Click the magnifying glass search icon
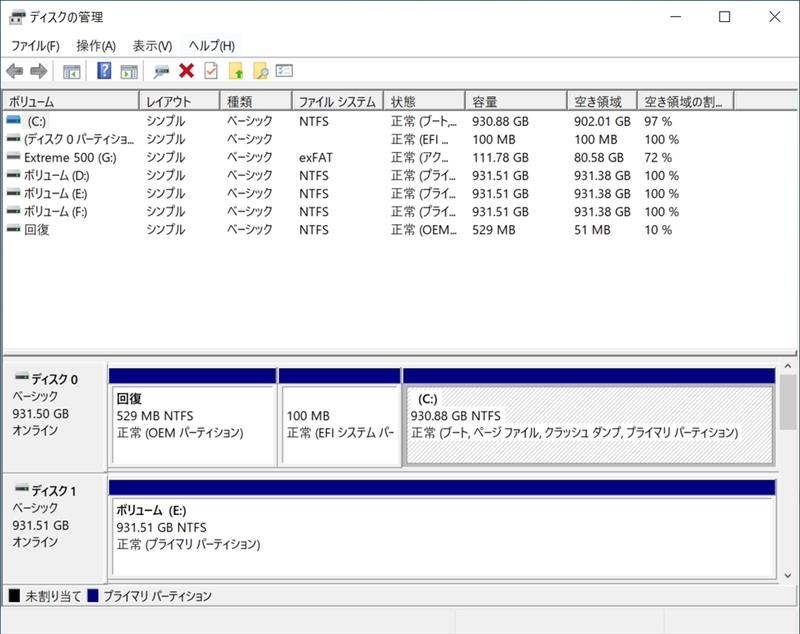 (260, 71)
